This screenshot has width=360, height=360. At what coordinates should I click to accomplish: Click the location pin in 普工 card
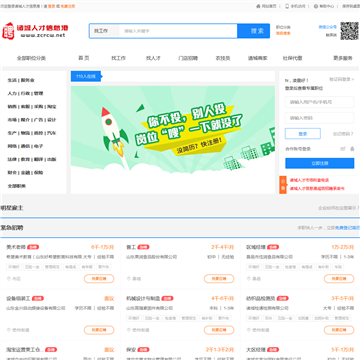pyautogui.click(x=128, y=279)
